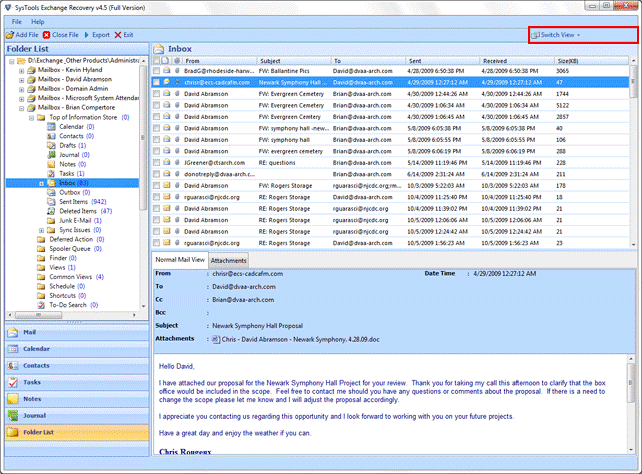
Task: Click the Sent Items folder icon
Action: tap(51, 202)
